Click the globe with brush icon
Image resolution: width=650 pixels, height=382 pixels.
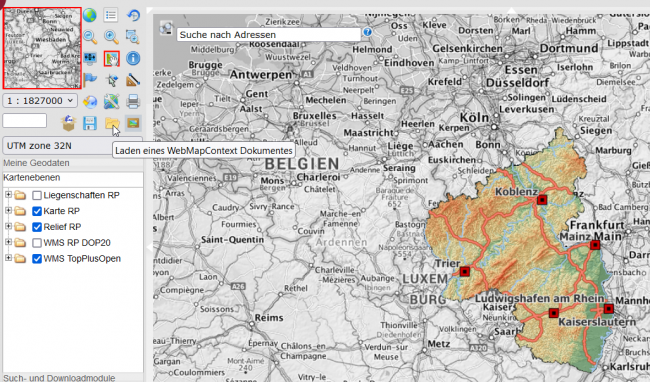(x=90, y=102)
